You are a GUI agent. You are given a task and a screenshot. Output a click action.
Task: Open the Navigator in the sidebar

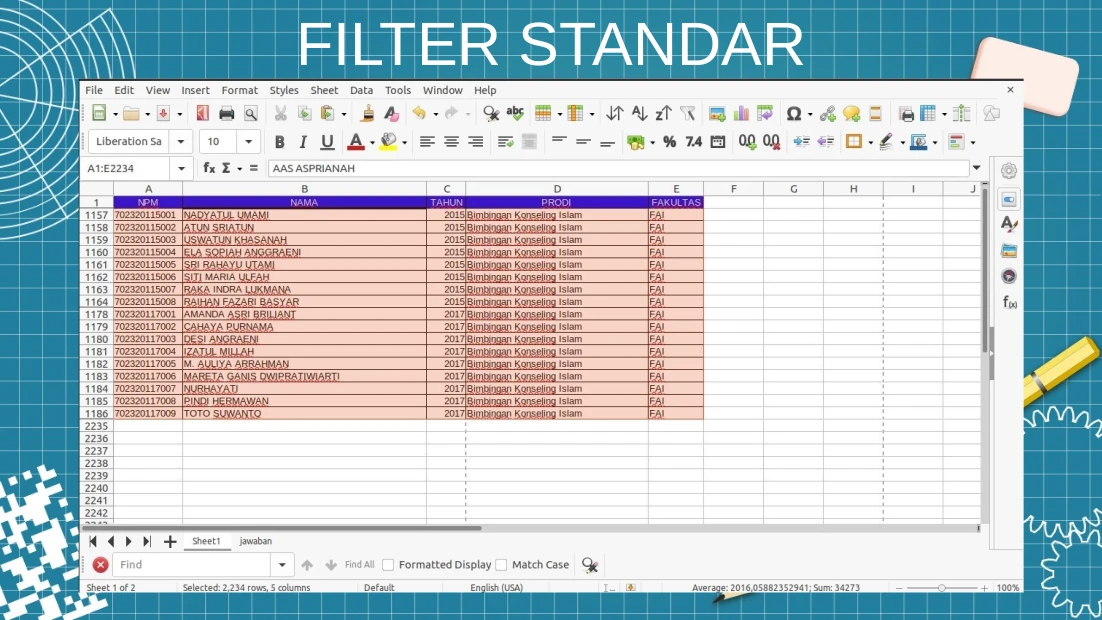(x=1009, y=276)
